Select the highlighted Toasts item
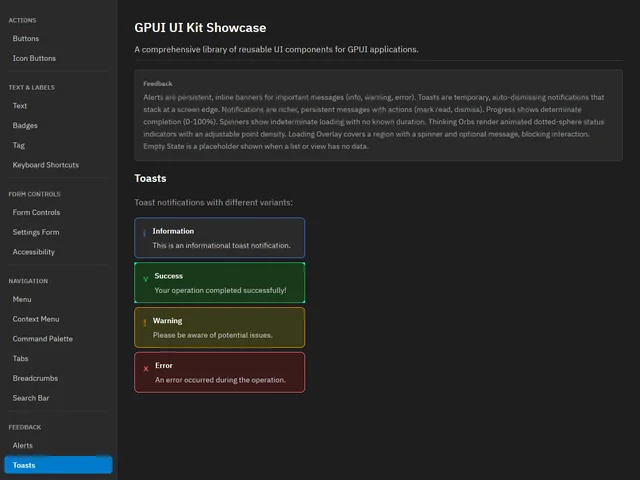640x480 pixels. coord(58,465)
